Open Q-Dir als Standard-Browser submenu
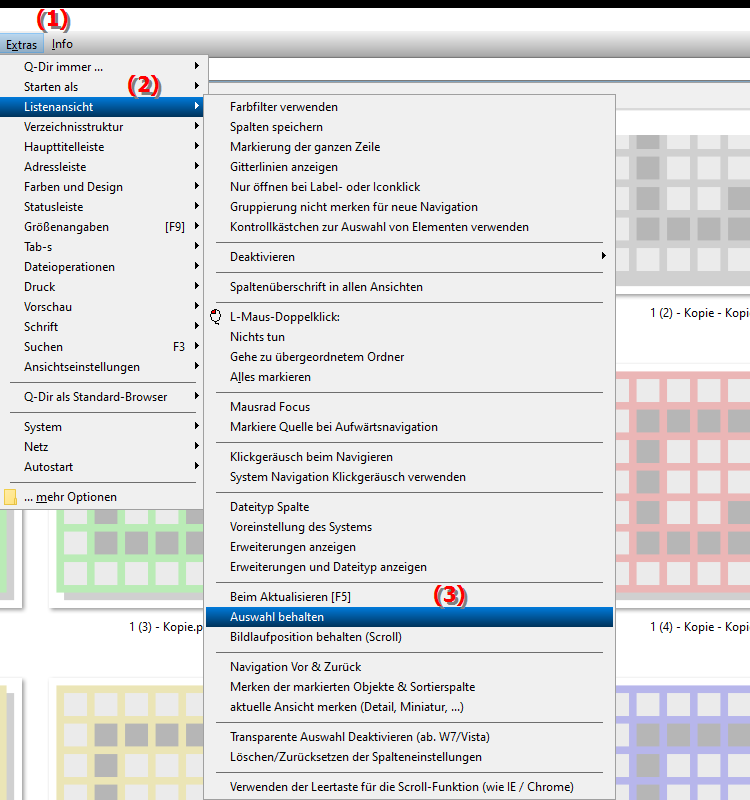 [x=102, y=397]
